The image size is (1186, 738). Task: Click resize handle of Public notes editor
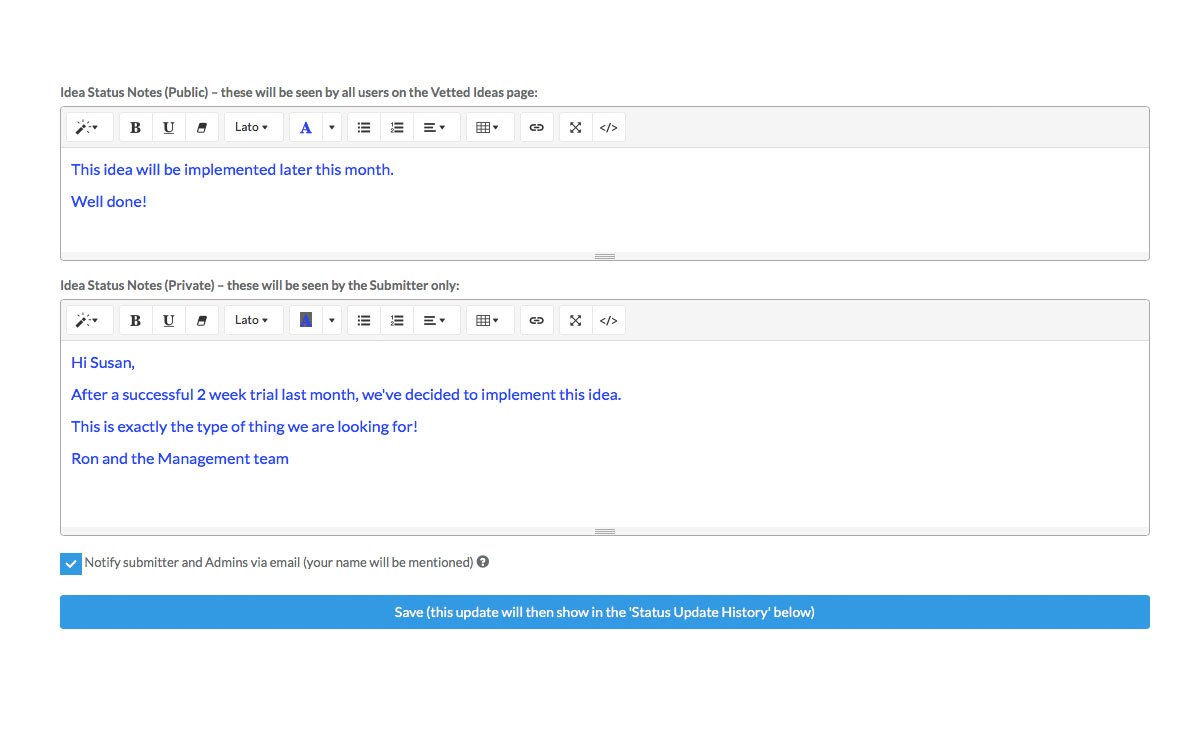pos(604,256)
